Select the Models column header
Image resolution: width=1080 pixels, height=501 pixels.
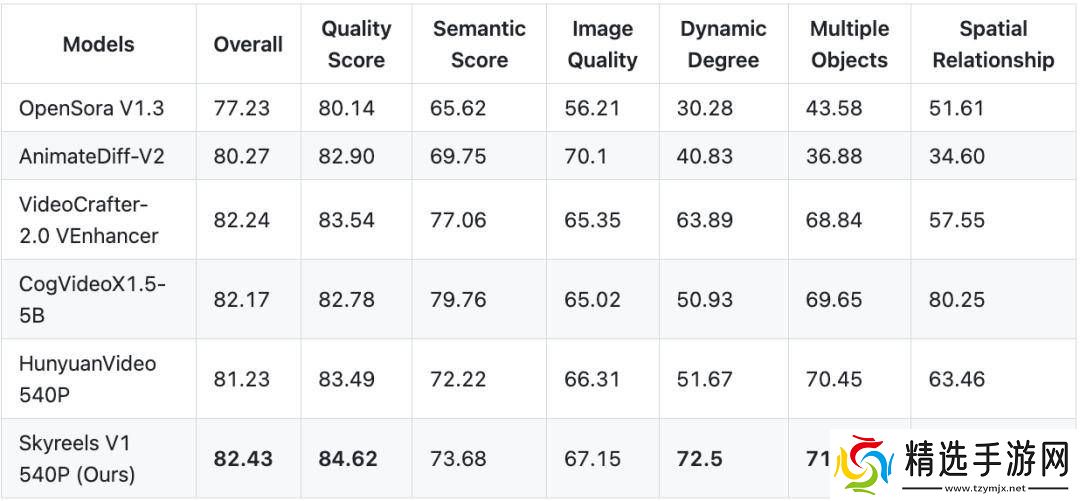point(98,44)
